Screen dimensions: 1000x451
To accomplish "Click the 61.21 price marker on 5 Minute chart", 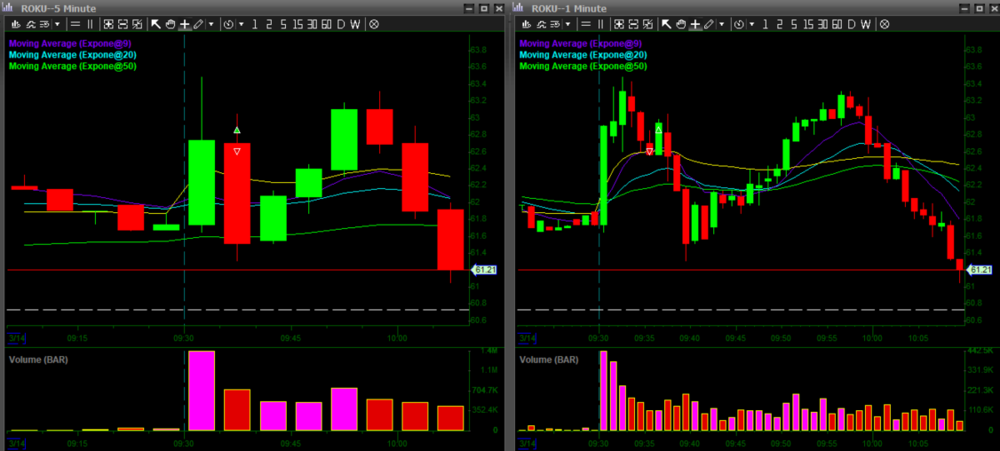I will point(481,270).
